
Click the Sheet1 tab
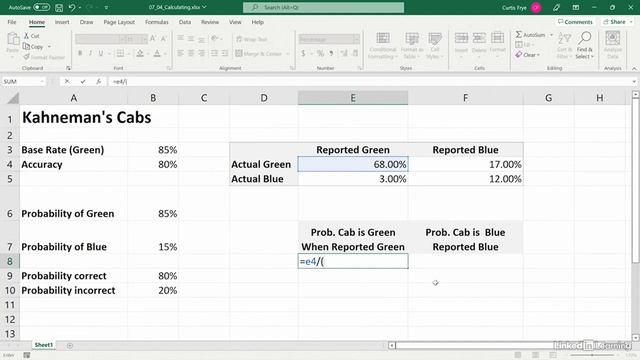44,345
